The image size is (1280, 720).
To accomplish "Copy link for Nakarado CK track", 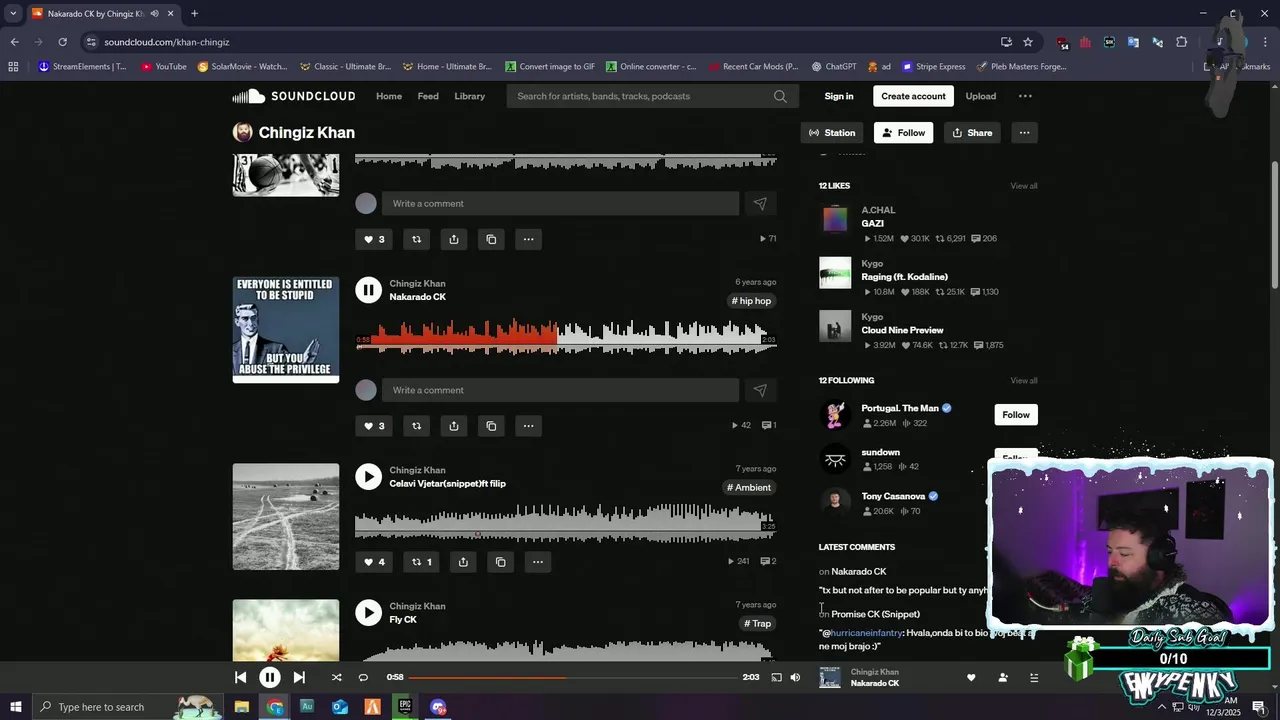I will 491,426.
